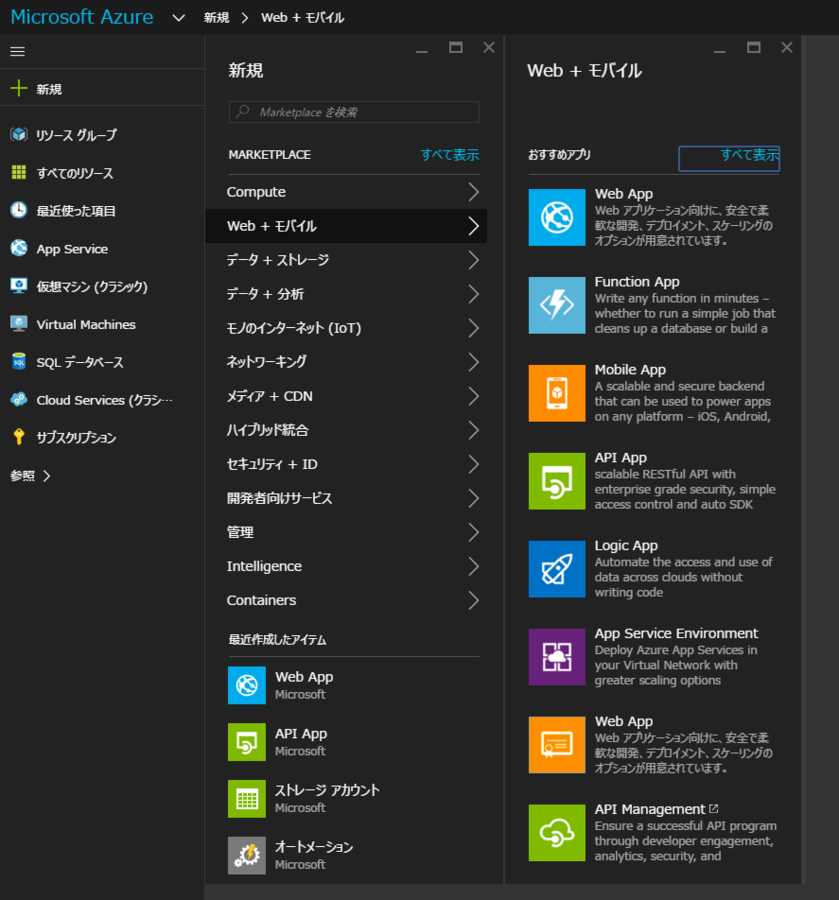Click the Cloud Services cloud icon
The width and height of the screenshot is (839, 900).
coord(19,399)
